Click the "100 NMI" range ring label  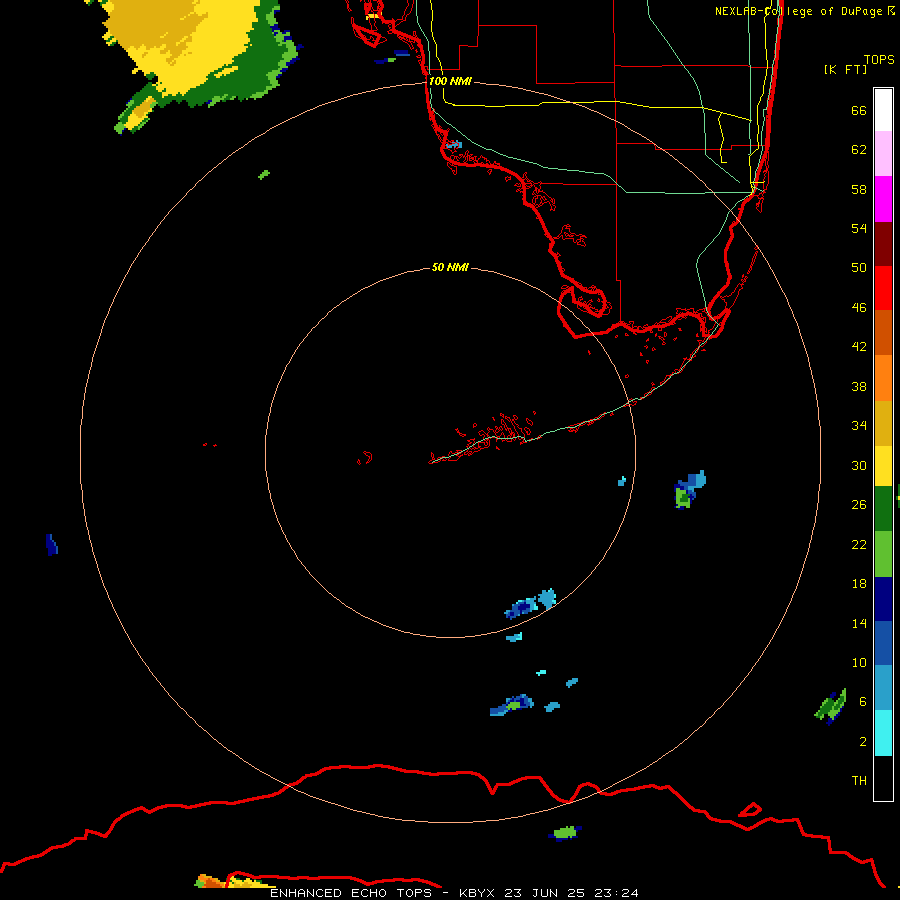pos(450,81)
